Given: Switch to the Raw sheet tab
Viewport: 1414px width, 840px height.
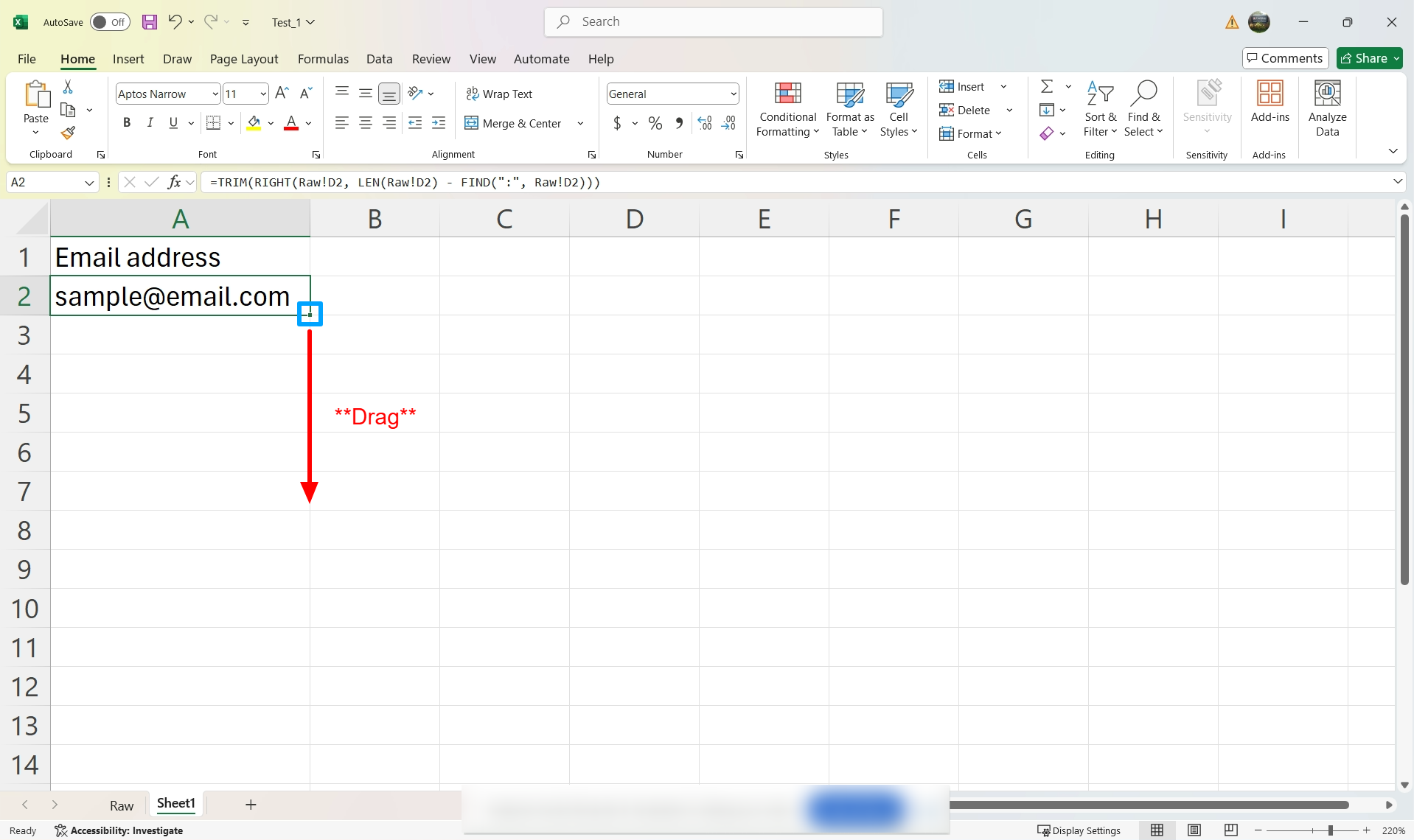Looking at the screenshot, I should tap(122, 805).
